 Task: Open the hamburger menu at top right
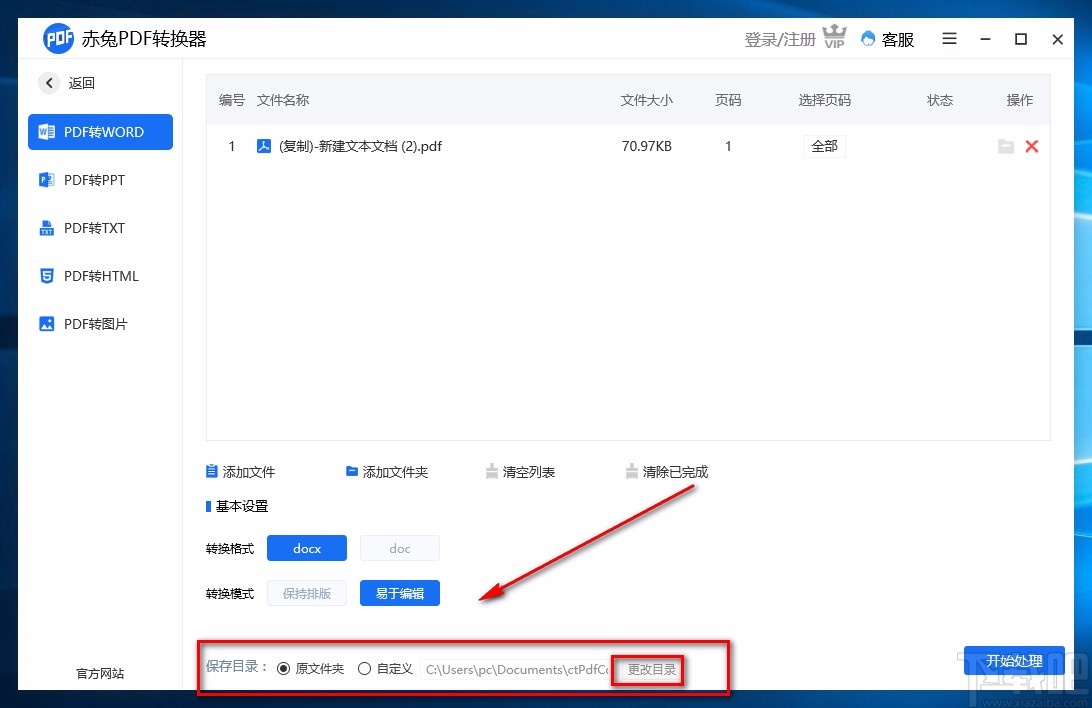click(948, 39)
